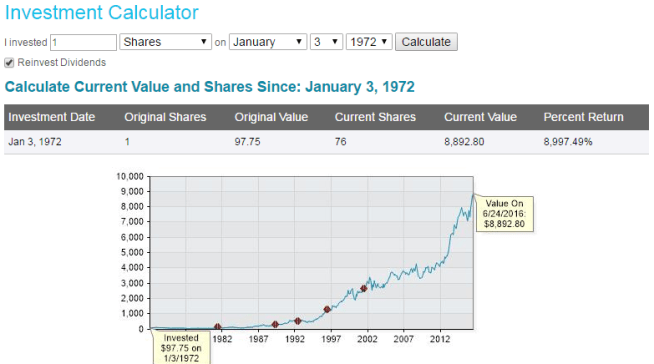Click the chart marker near 1982
The image size is (654, 364).
pos(217,327)
